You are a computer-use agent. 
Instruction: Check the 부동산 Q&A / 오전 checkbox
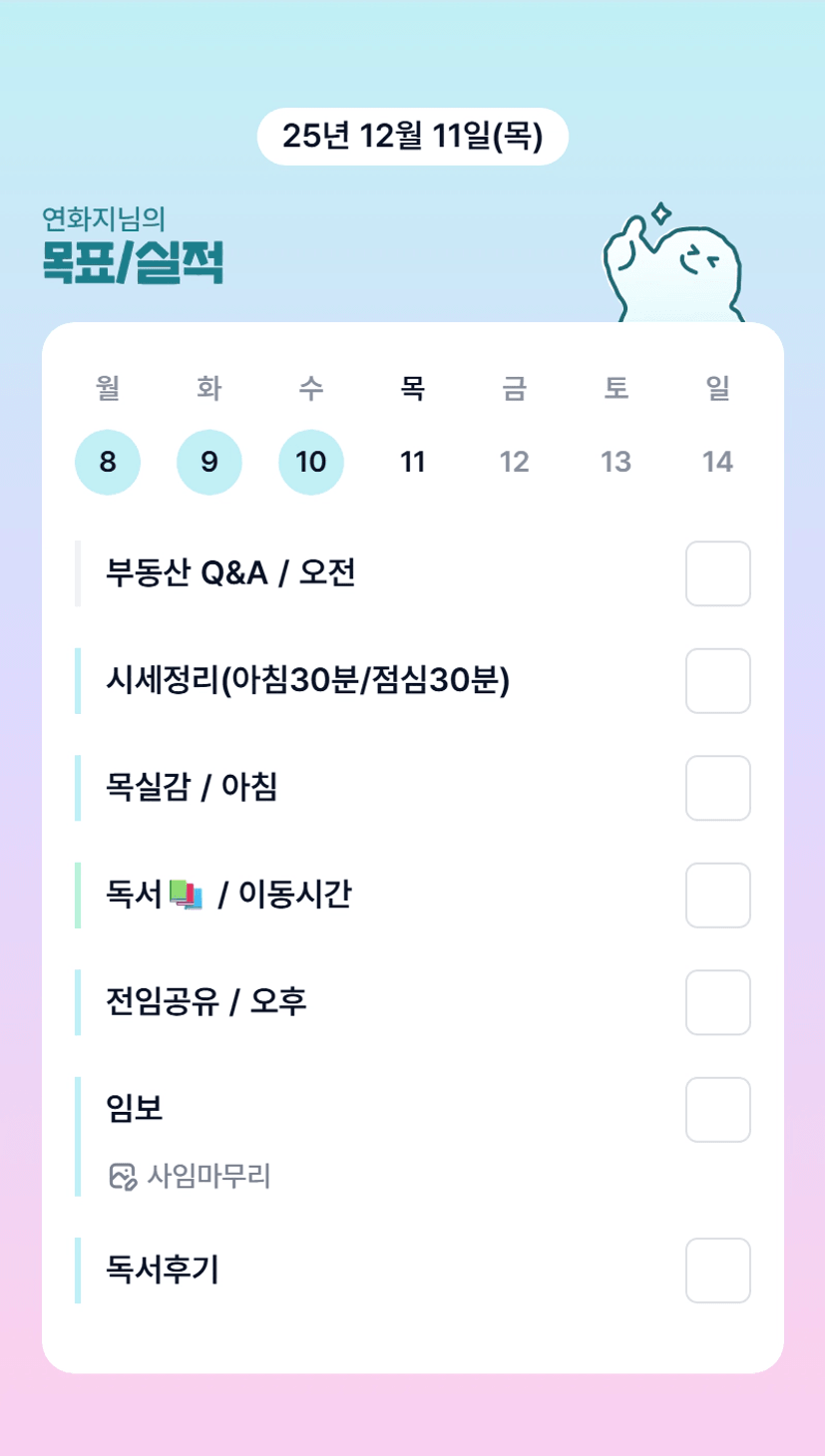pyautogui.click(x=717, y=573)
